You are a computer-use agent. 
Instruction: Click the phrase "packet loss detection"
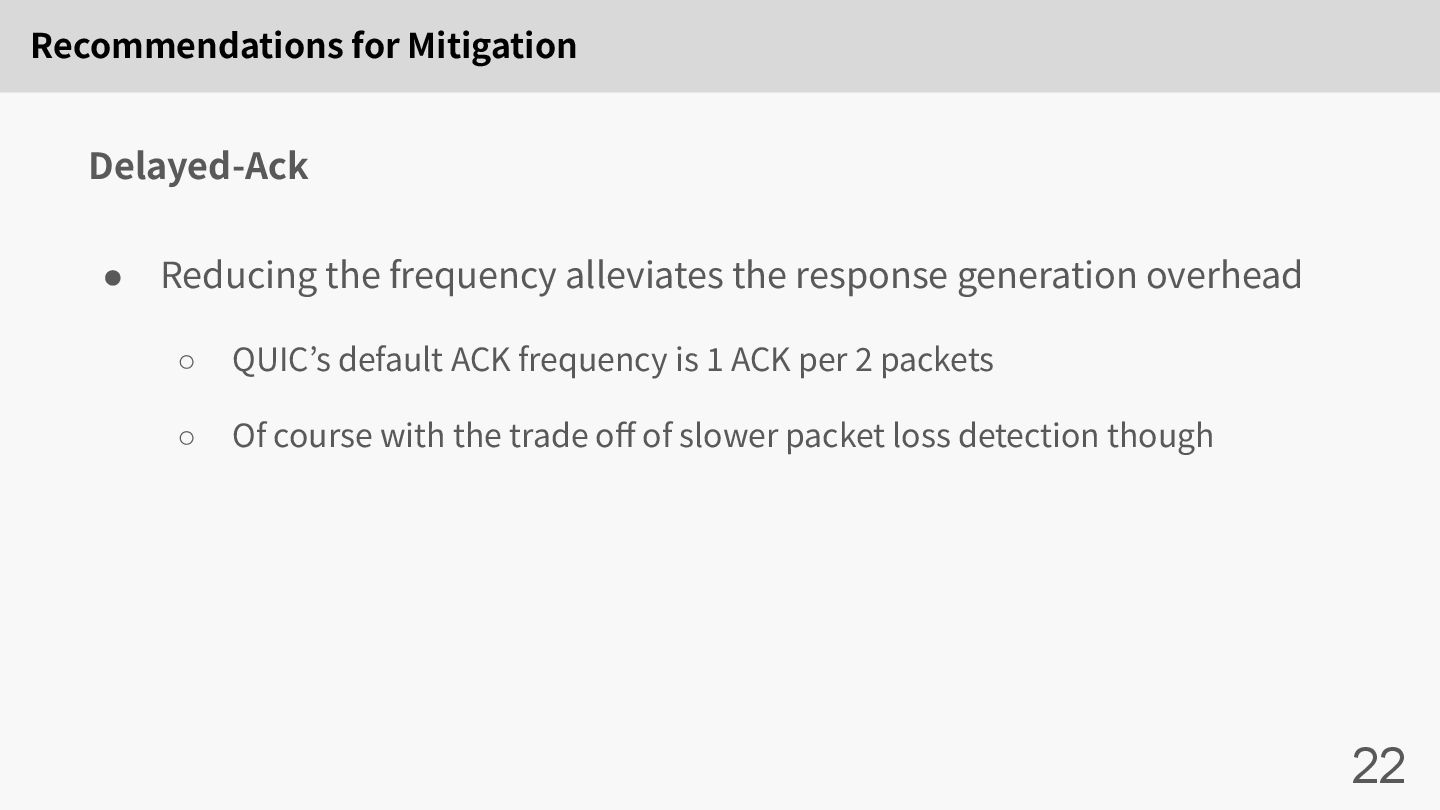click(941, 436)
